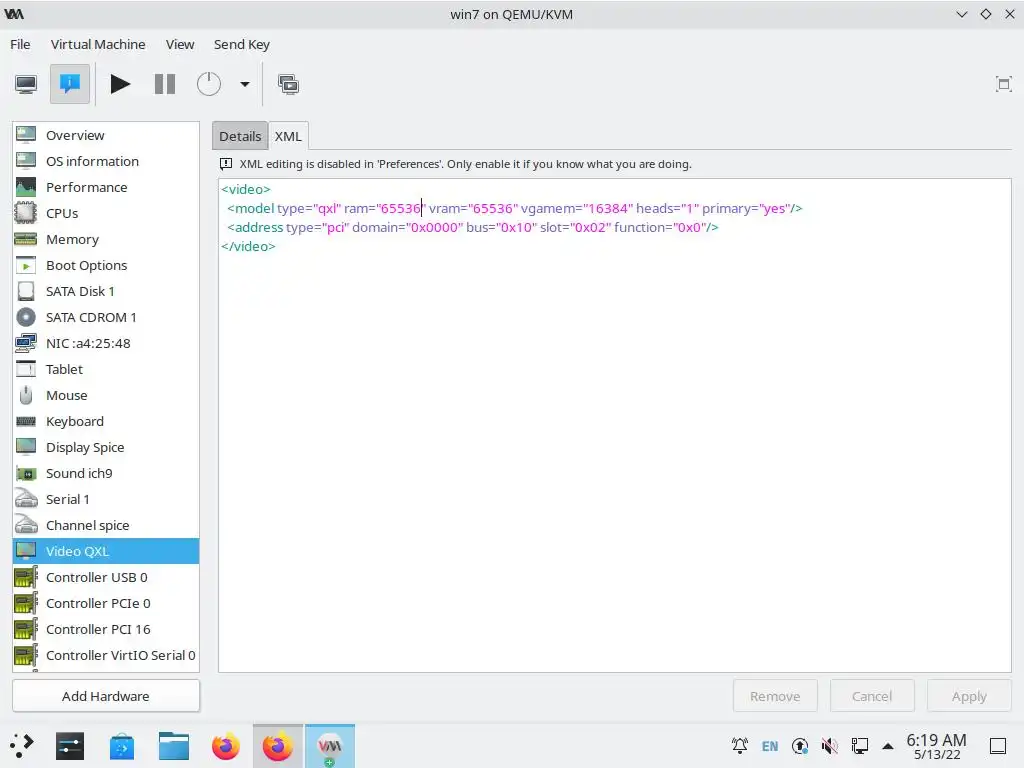Open the View menu
Image resolution: width=1024 pixels, height=768 pixels.
180,44
